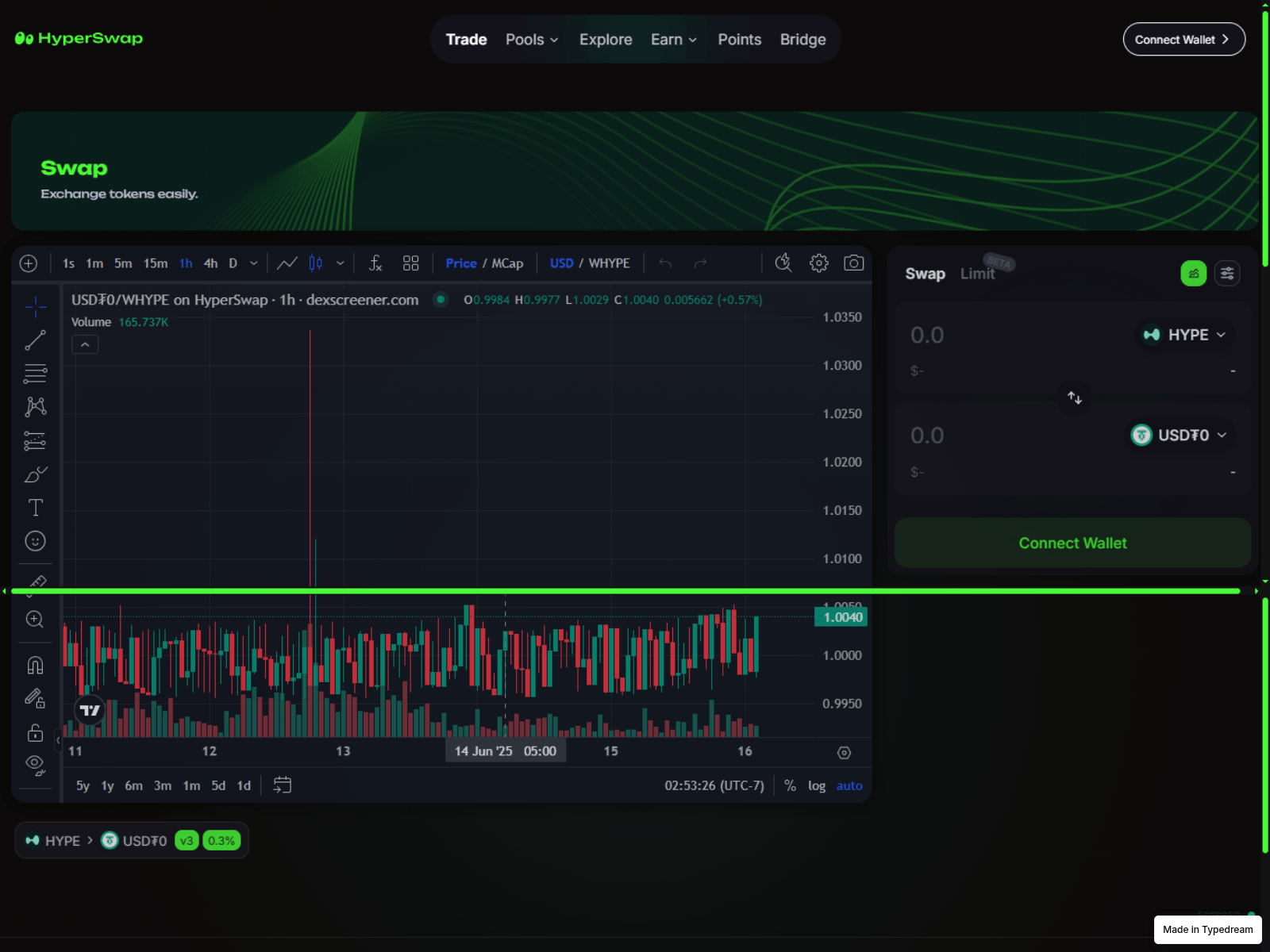The width and height of the screenshot is (1270, 952).
Task: Swap token direction with arrows icon
Action: pyautogui.click(x=1075, y=398)
